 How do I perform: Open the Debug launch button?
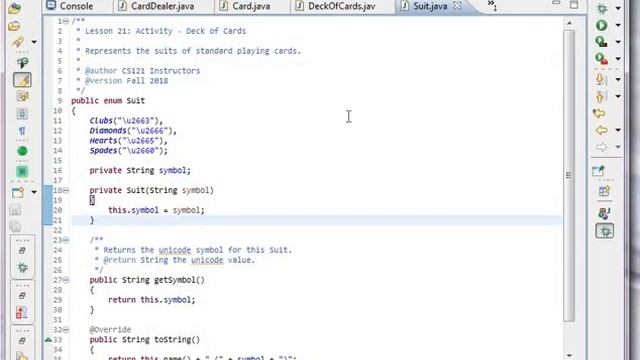coord(602,8)
